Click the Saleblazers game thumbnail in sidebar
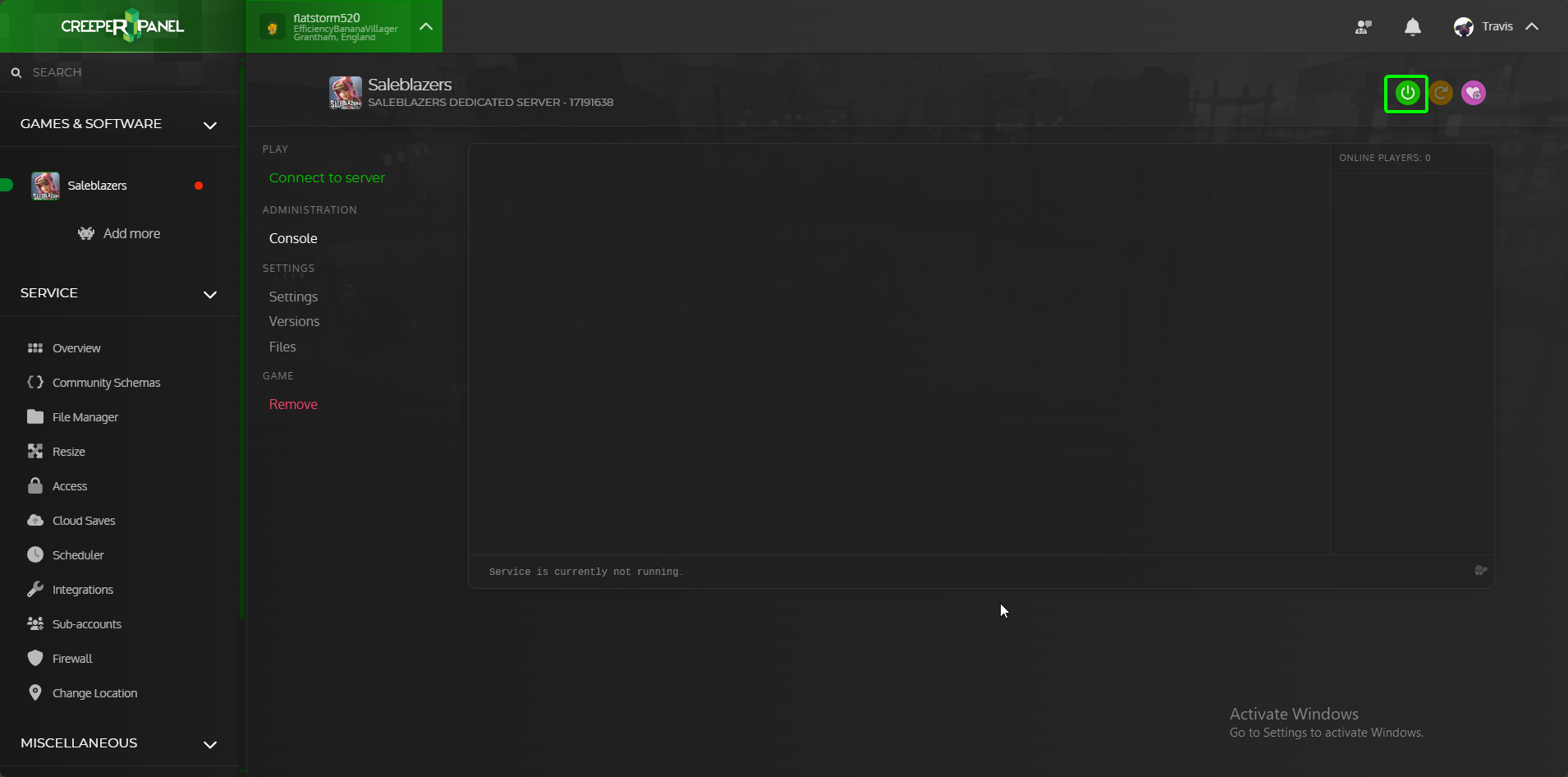 45,186
